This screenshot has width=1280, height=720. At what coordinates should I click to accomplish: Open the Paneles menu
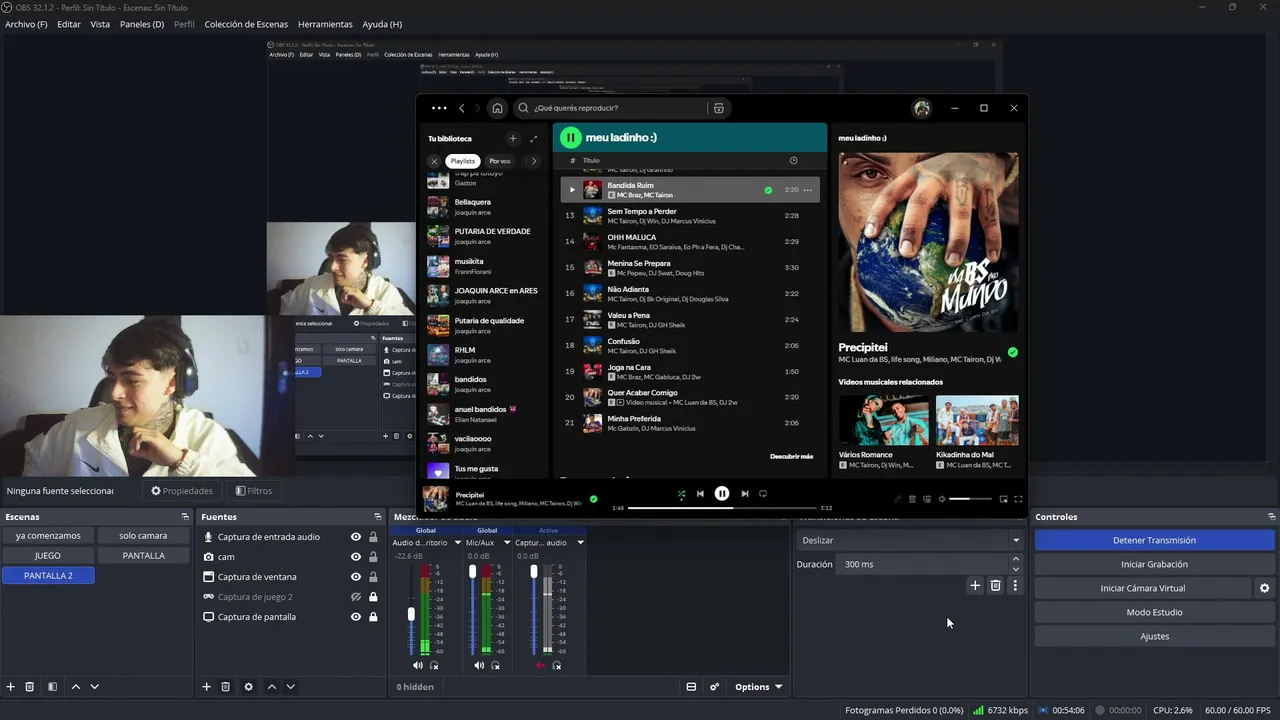(x=142, y=24)
